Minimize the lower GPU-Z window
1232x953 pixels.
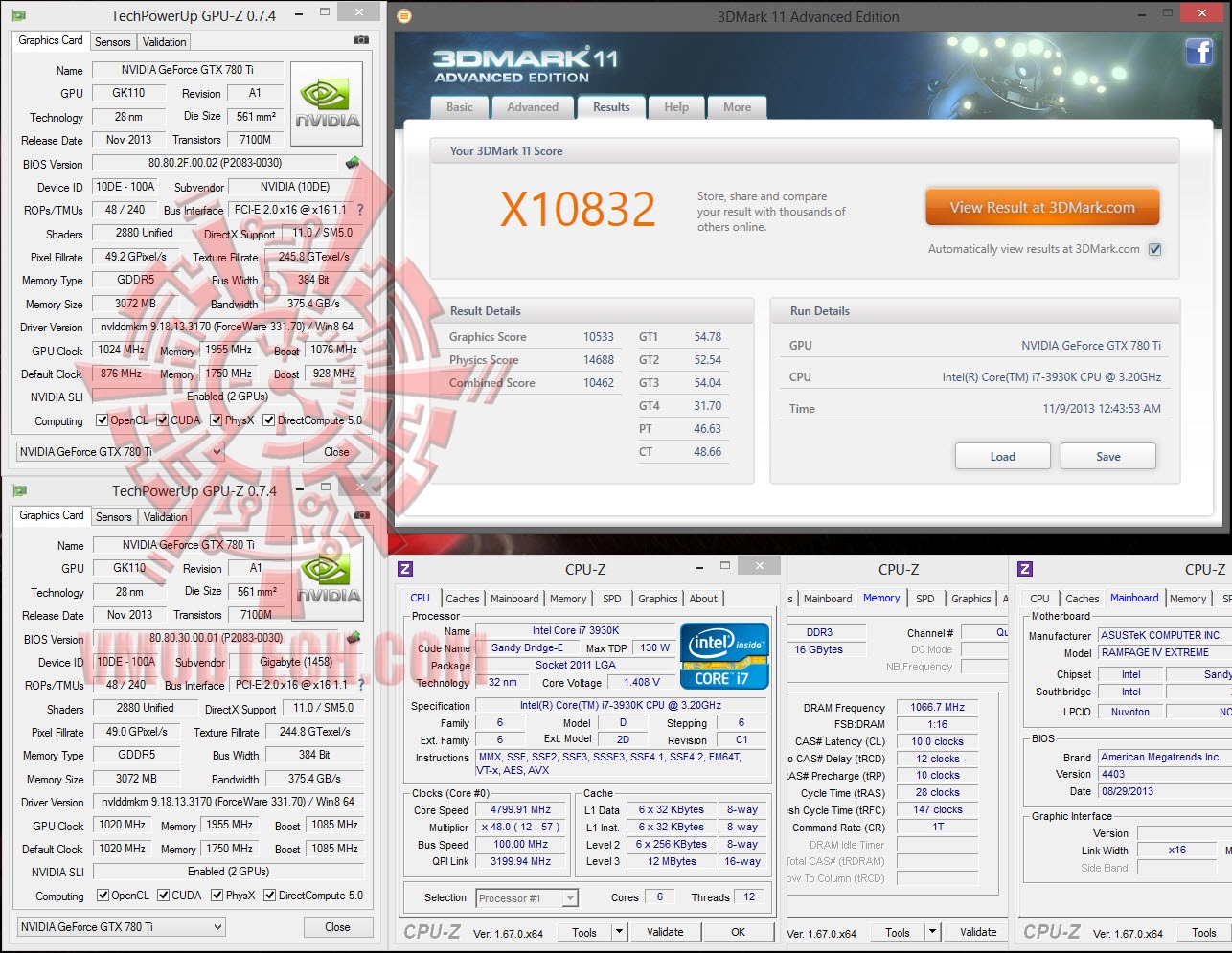pyautogui.click(x=302, y=488)
